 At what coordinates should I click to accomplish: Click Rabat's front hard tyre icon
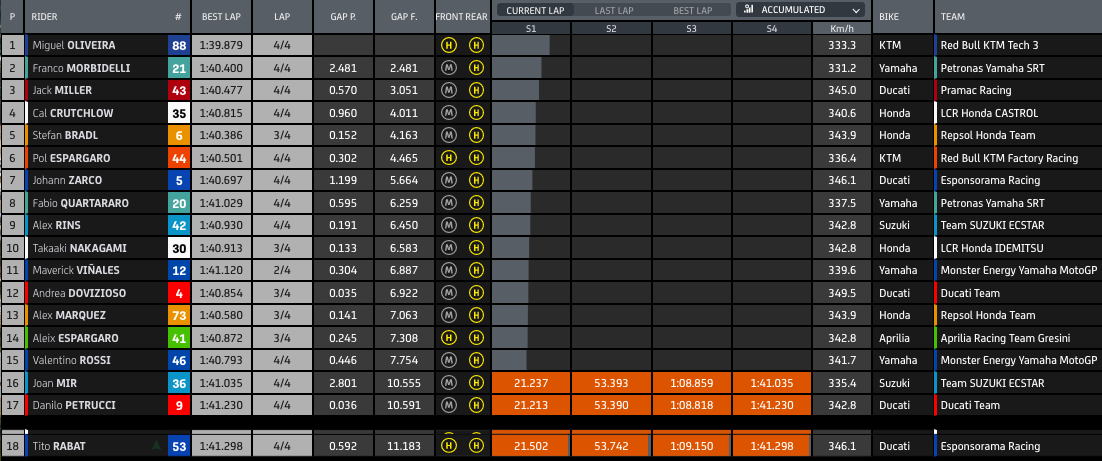coord(448,446)
